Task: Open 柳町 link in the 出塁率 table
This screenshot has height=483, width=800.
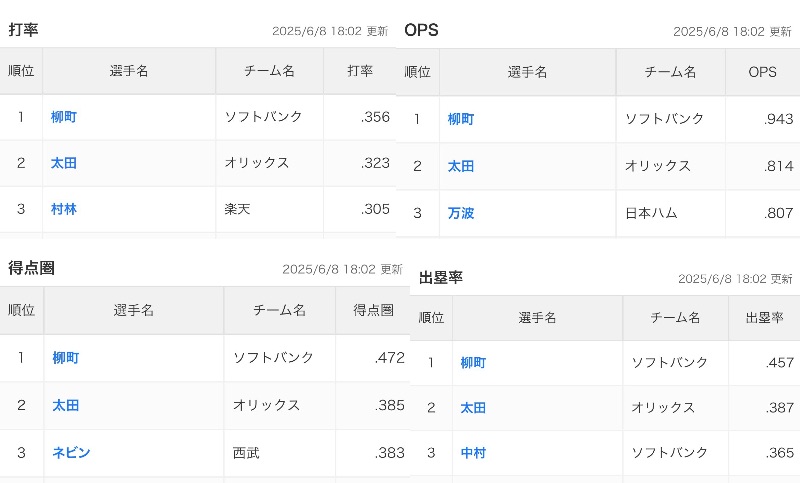Action: point(474,362)
